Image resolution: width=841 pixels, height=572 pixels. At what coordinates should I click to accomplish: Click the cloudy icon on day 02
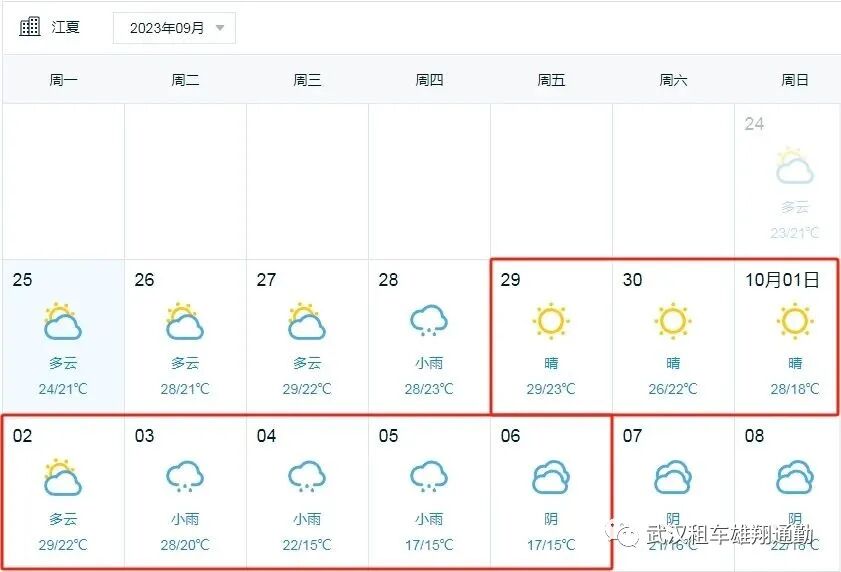(63, 477)
